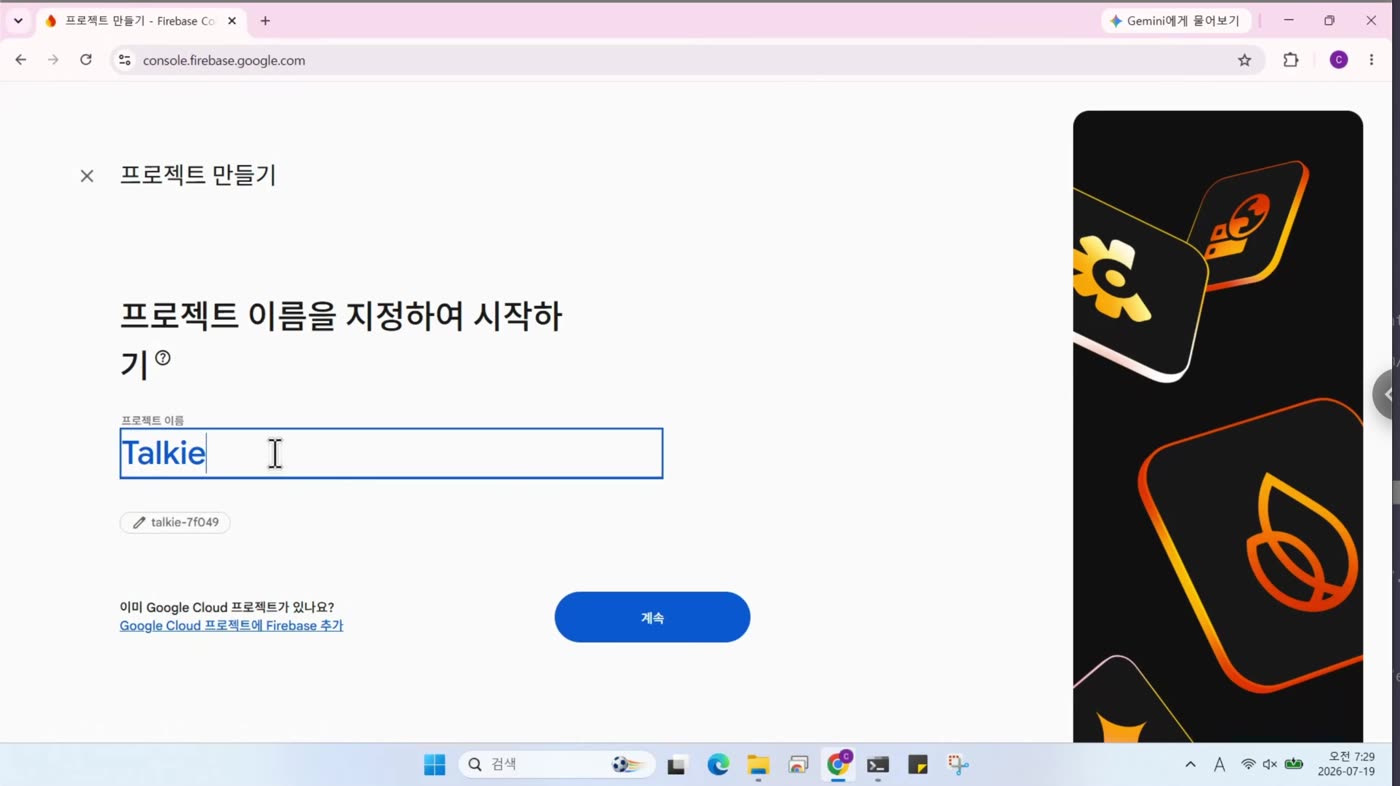Image resolution: width=1400 pixels, height=786 pixels.
Task: Open File Explorer from taskbar
Action: (x=758, y=765)
